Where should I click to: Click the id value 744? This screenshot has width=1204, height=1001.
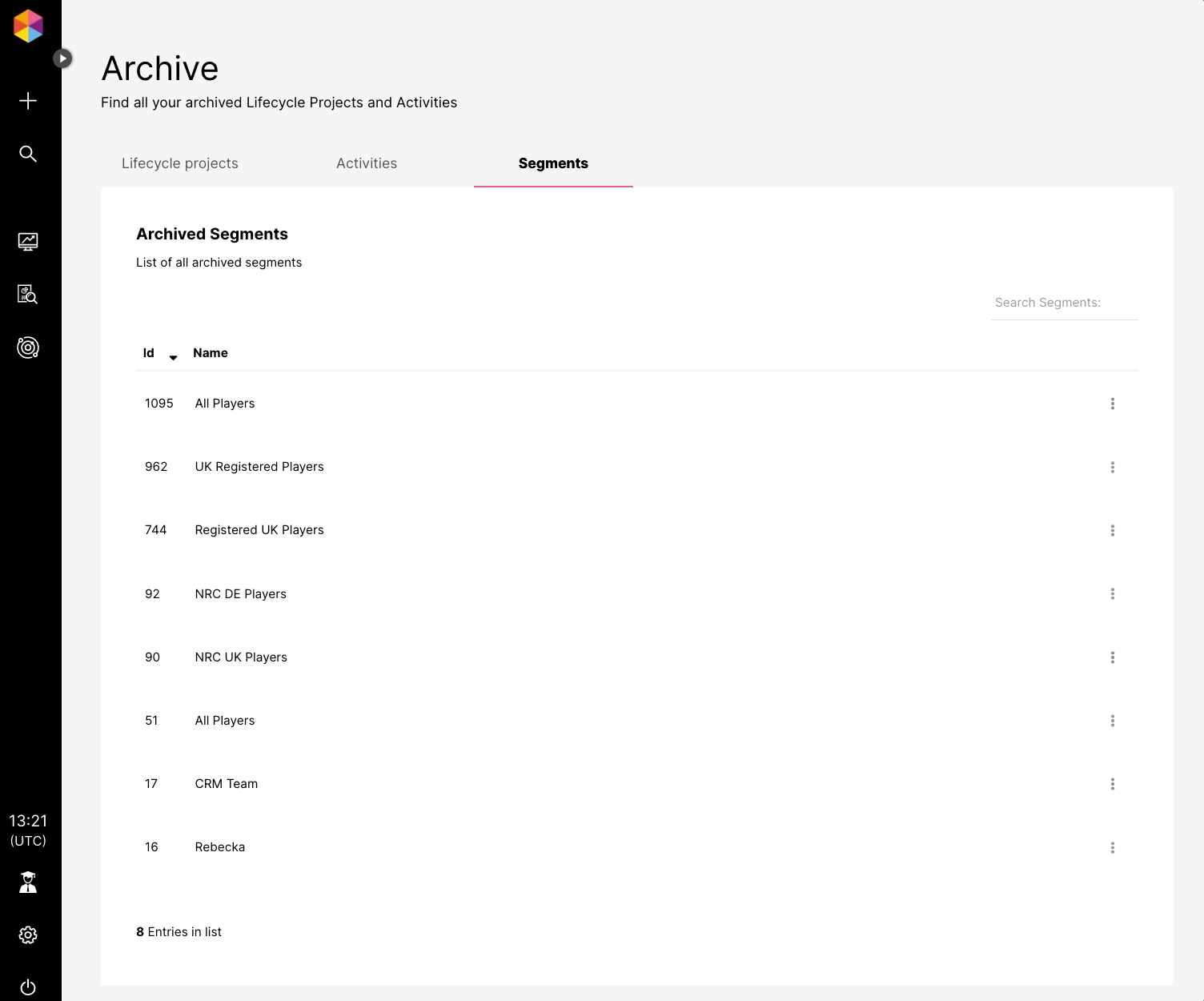click(156, 530)
